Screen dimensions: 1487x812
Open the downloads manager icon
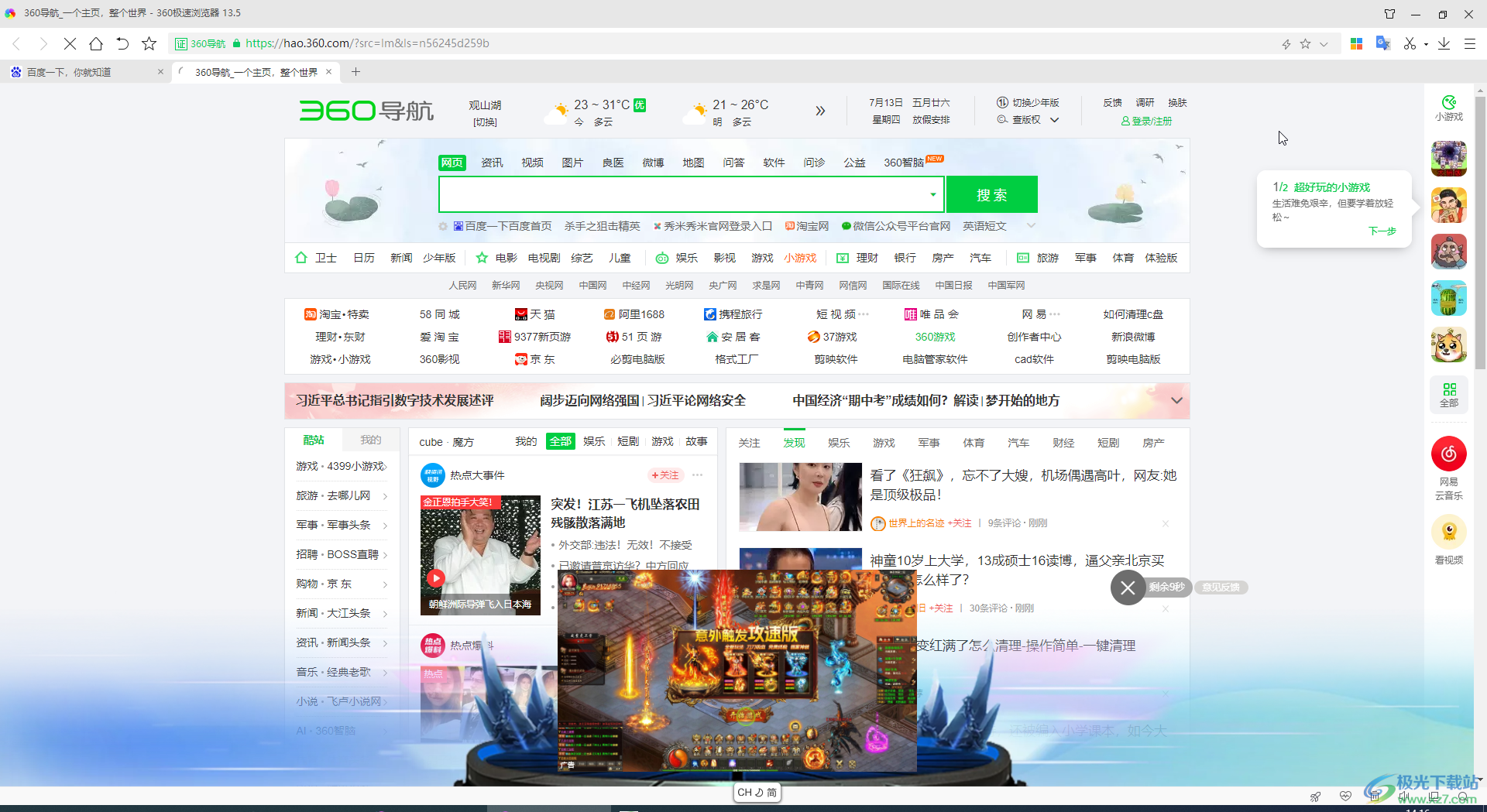1444,43
